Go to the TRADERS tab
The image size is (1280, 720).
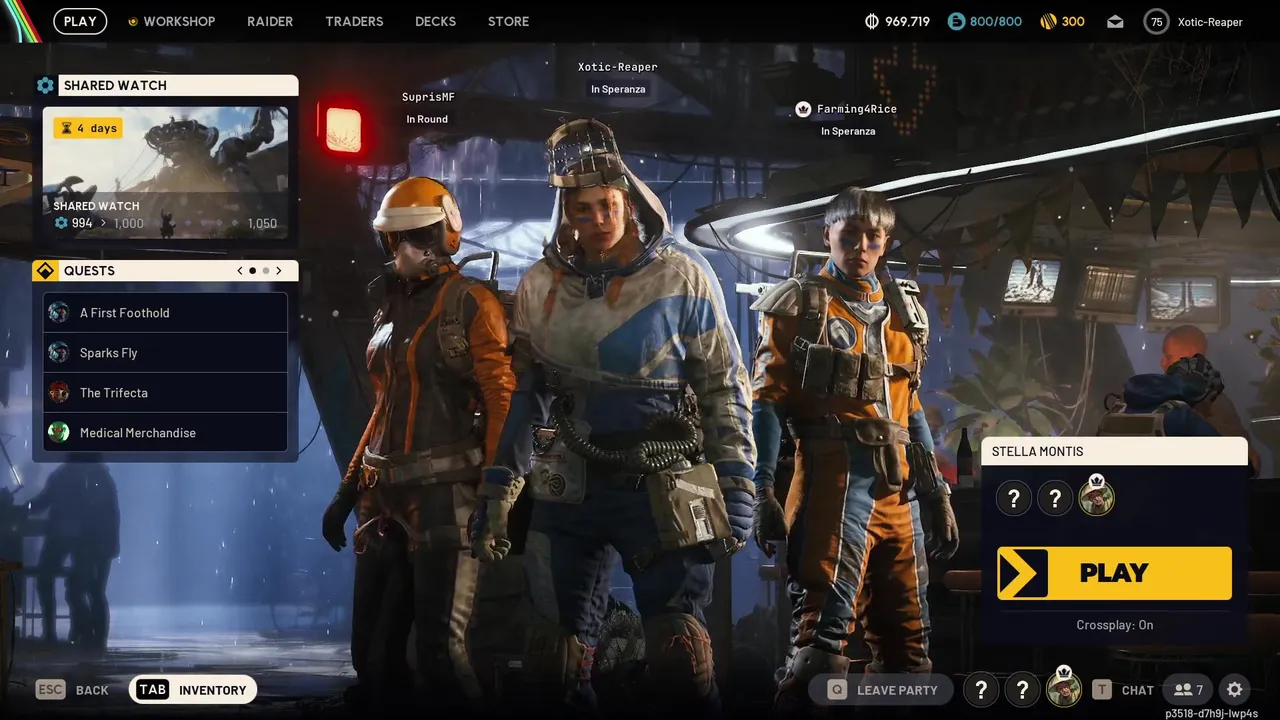[x=354, y=21]
